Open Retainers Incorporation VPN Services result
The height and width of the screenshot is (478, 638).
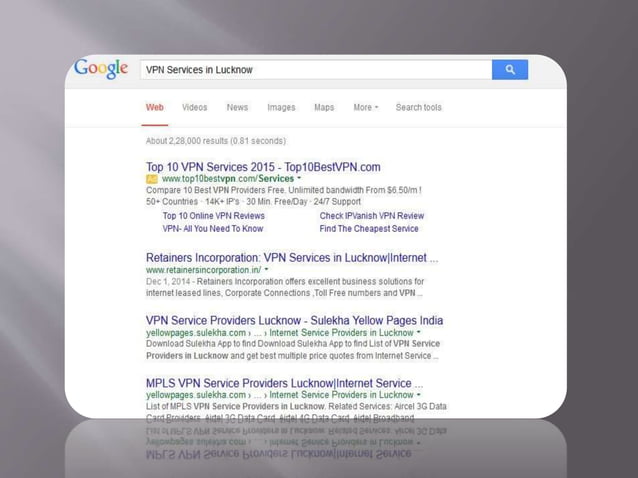(x=292, y=258)
